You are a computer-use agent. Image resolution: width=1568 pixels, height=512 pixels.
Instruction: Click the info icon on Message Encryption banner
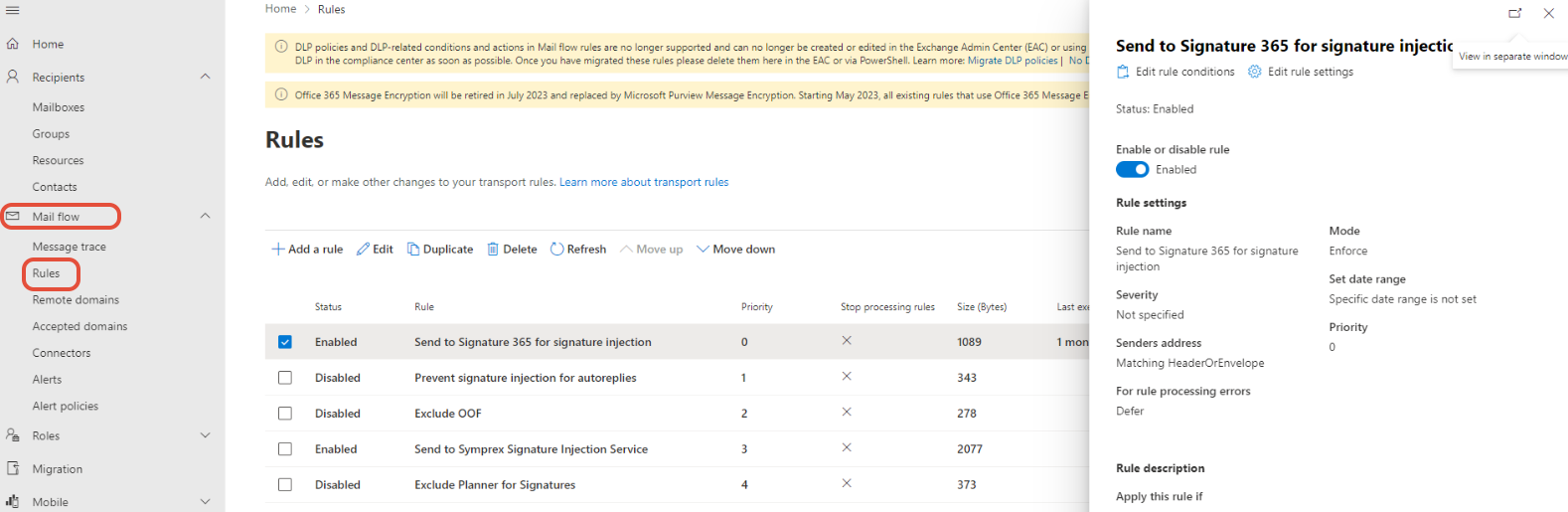[281, 95]
